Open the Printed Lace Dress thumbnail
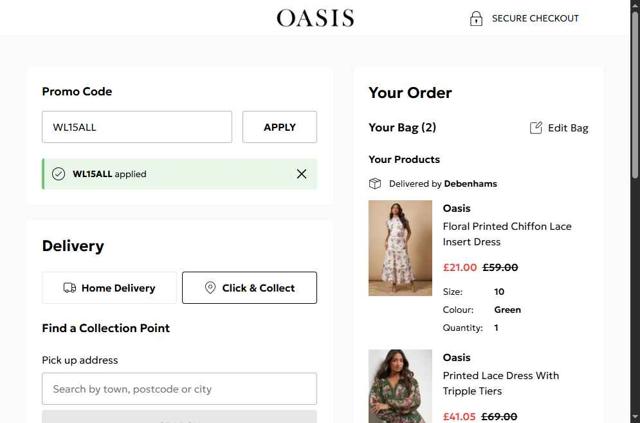 click(x=400, y=386)
